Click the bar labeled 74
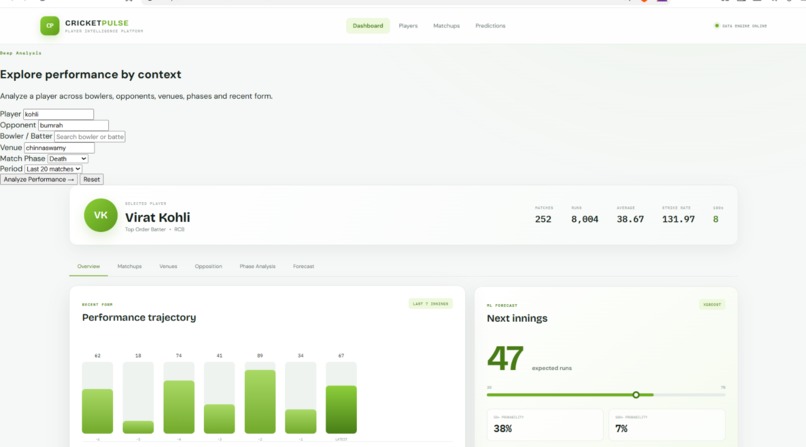This screenshot has width=806, height=447. tap(179, 407)
